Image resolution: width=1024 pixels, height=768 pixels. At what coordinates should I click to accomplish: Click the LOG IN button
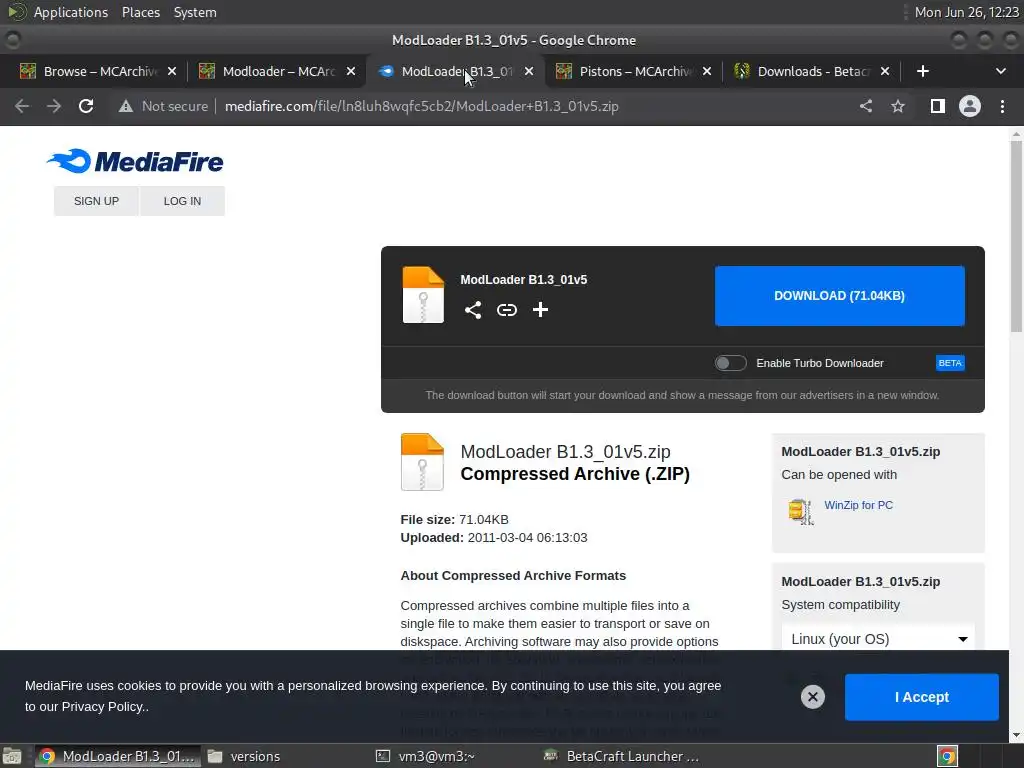(x=182, y=201)
